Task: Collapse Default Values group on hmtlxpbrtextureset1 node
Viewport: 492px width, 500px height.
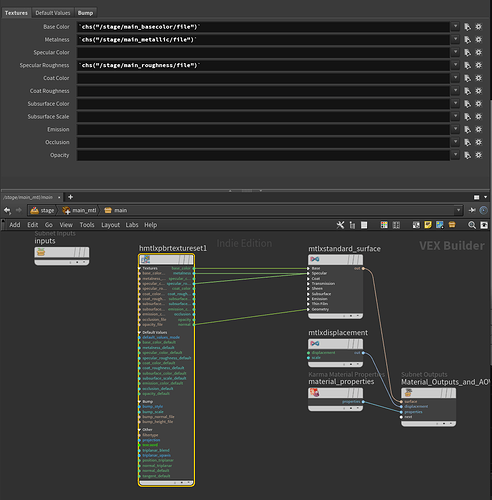Action: pyautogui.click(x=140, y=333)
